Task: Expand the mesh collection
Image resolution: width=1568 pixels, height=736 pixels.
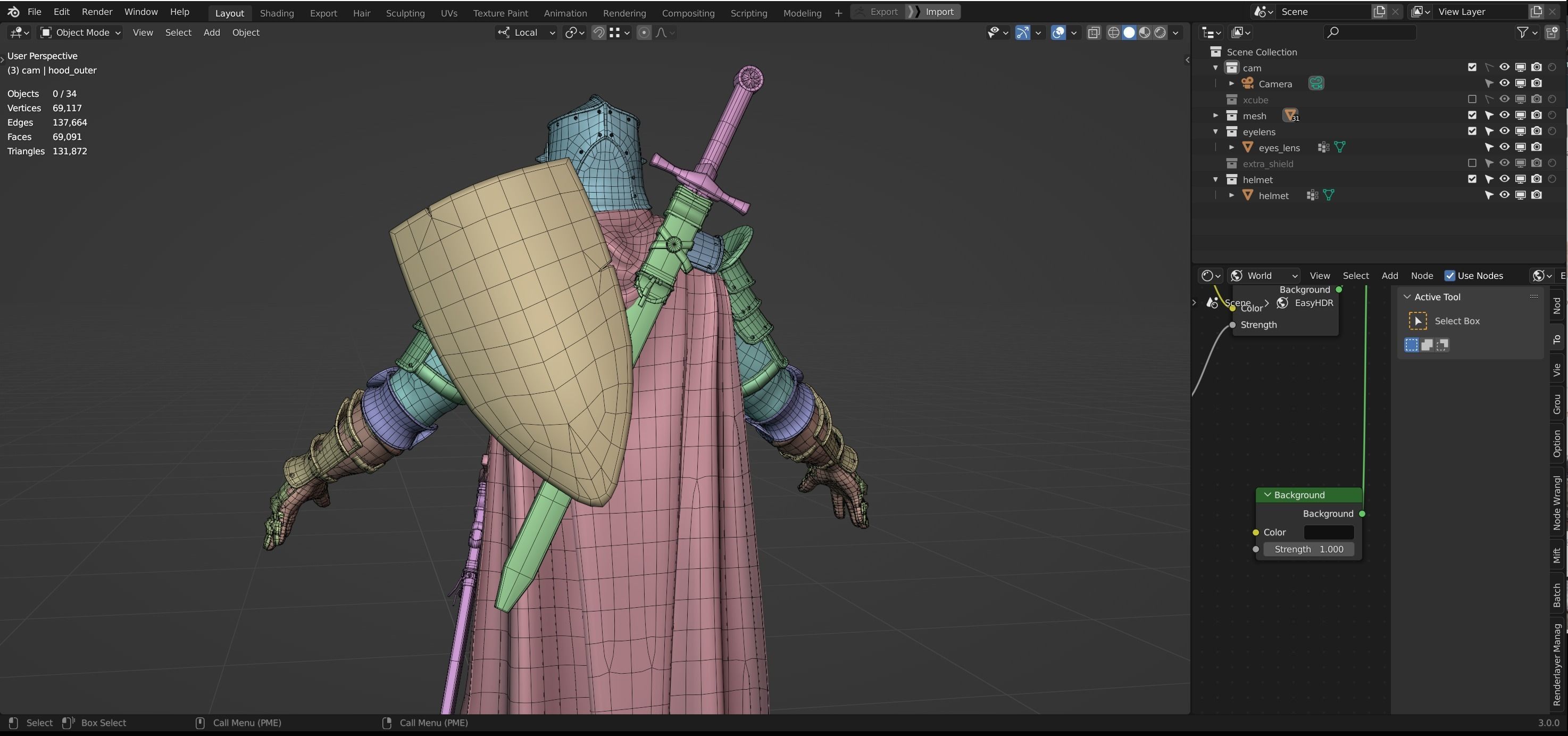Action: (1215, 115)
